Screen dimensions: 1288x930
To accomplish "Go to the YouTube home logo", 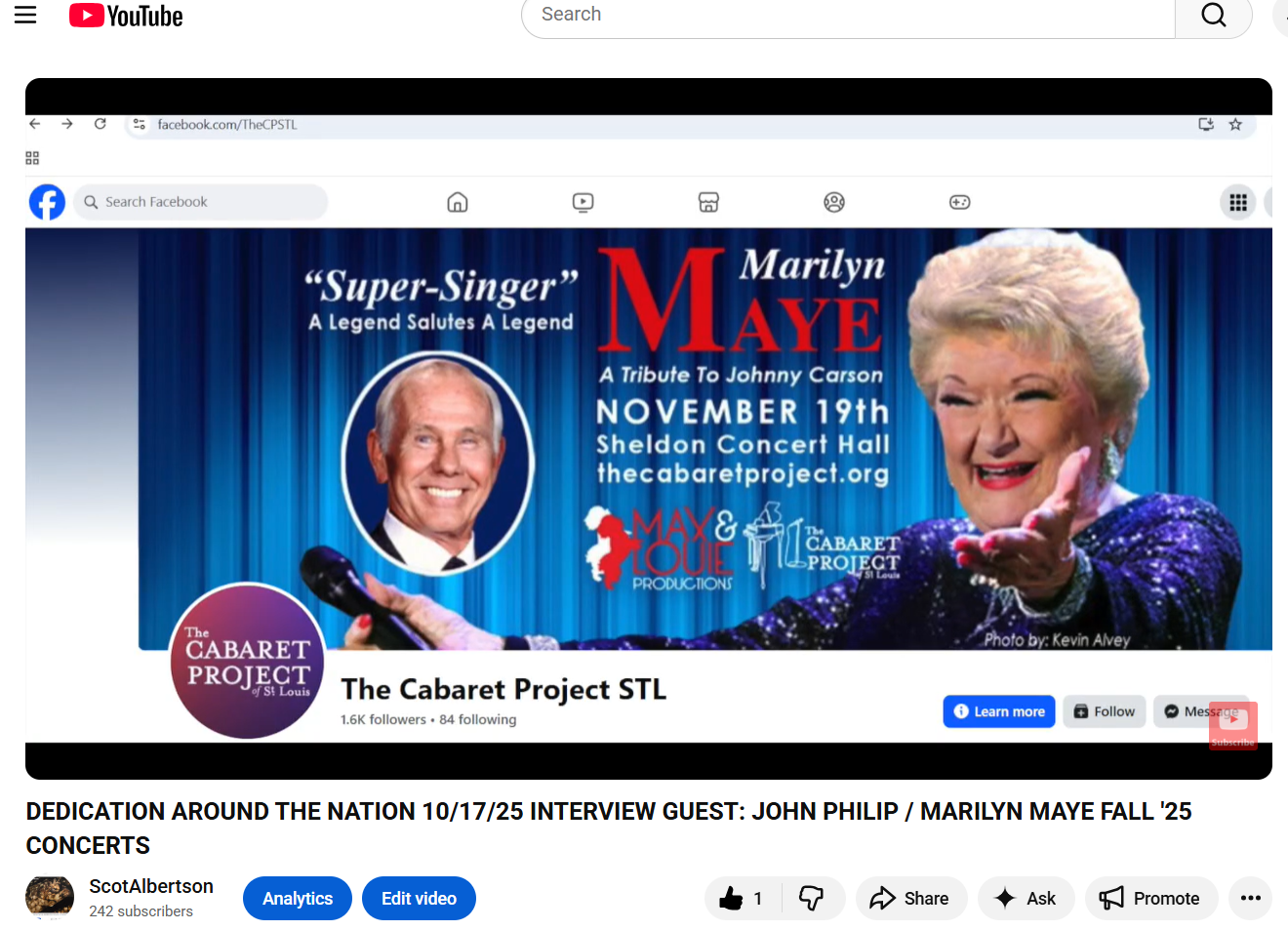I will pyautogui.click(x=126, y=16).
